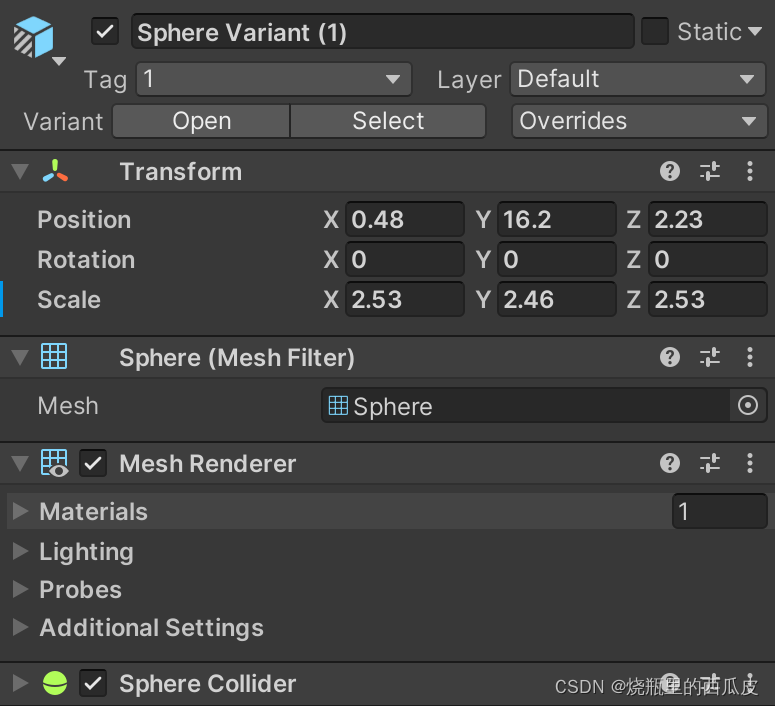Image resolution: width=775 pixels, height=706 pixels.
Task: Click the Position label
Action: coord(84,220)
